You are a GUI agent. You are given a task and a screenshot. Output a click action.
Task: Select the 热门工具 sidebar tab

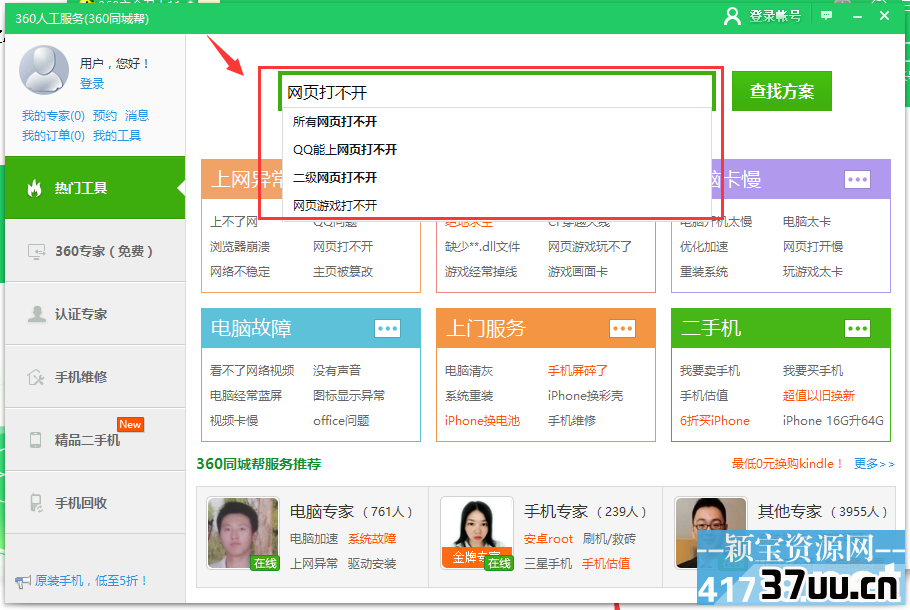pos(95,187)
